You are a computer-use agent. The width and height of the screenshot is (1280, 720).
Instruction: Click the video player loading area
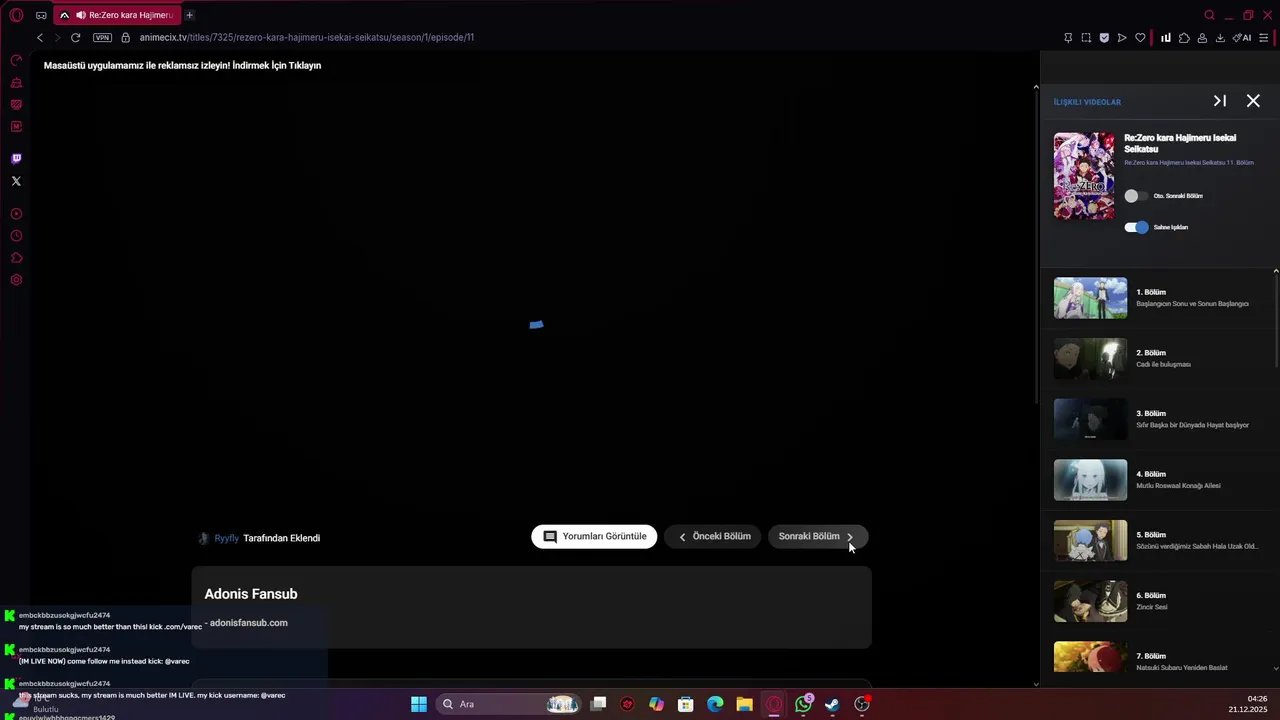(x=536, y=324)
